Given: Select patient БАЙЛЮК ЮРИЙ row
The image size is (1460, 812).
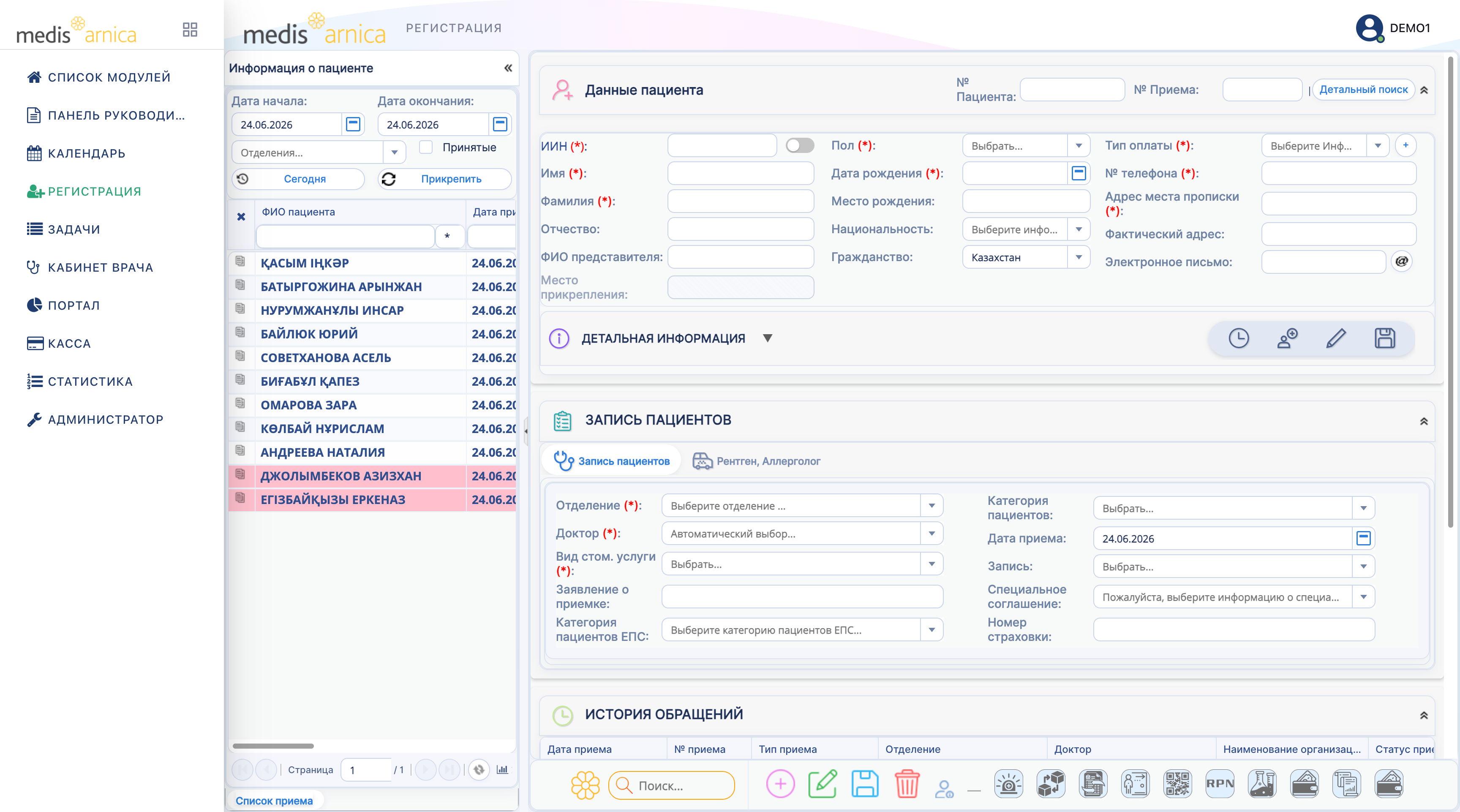Looking at the screenshot, I should [372, 334].
